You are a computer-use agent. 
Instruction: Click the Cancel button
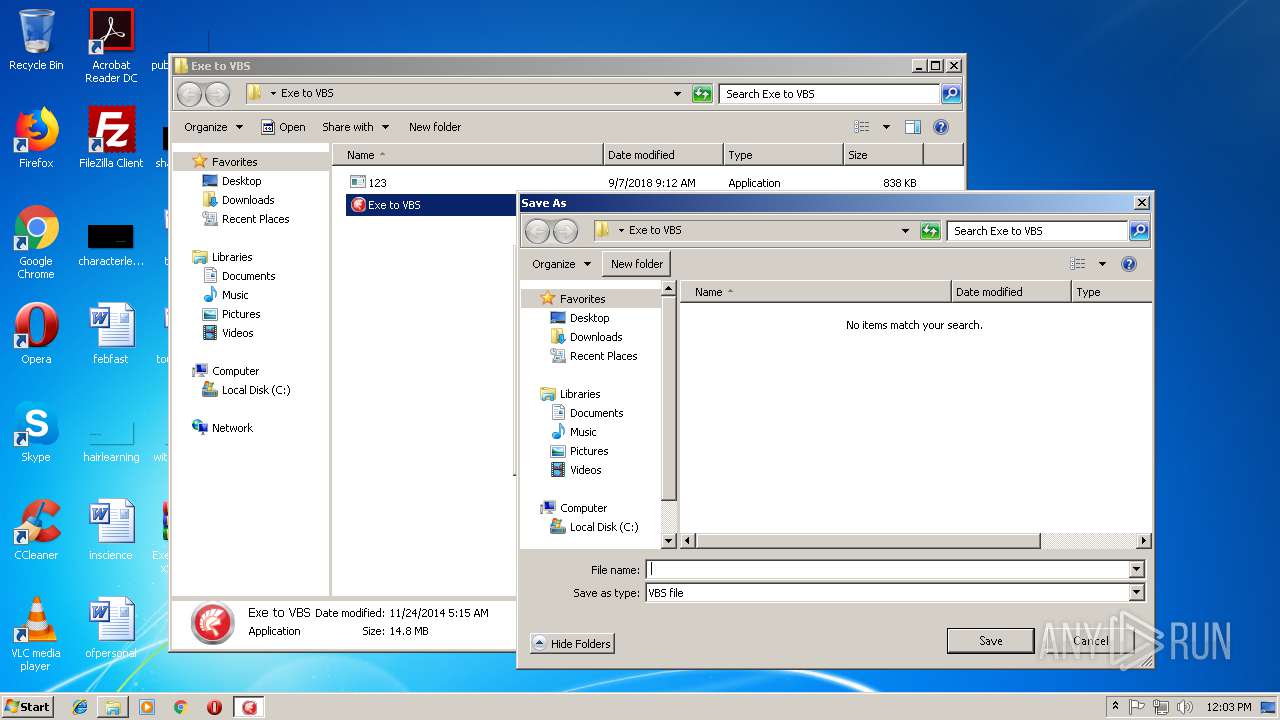pyautogui.click(x=1091, y=641)
